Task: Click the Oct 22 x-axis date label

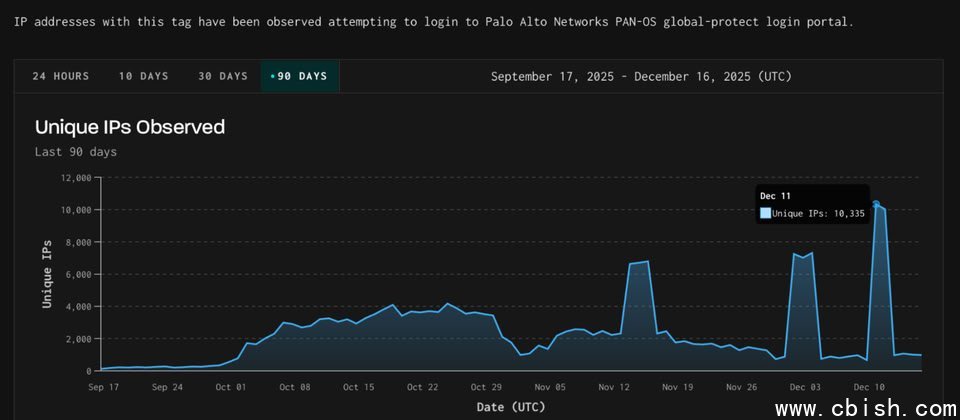Action: (422, 387)
